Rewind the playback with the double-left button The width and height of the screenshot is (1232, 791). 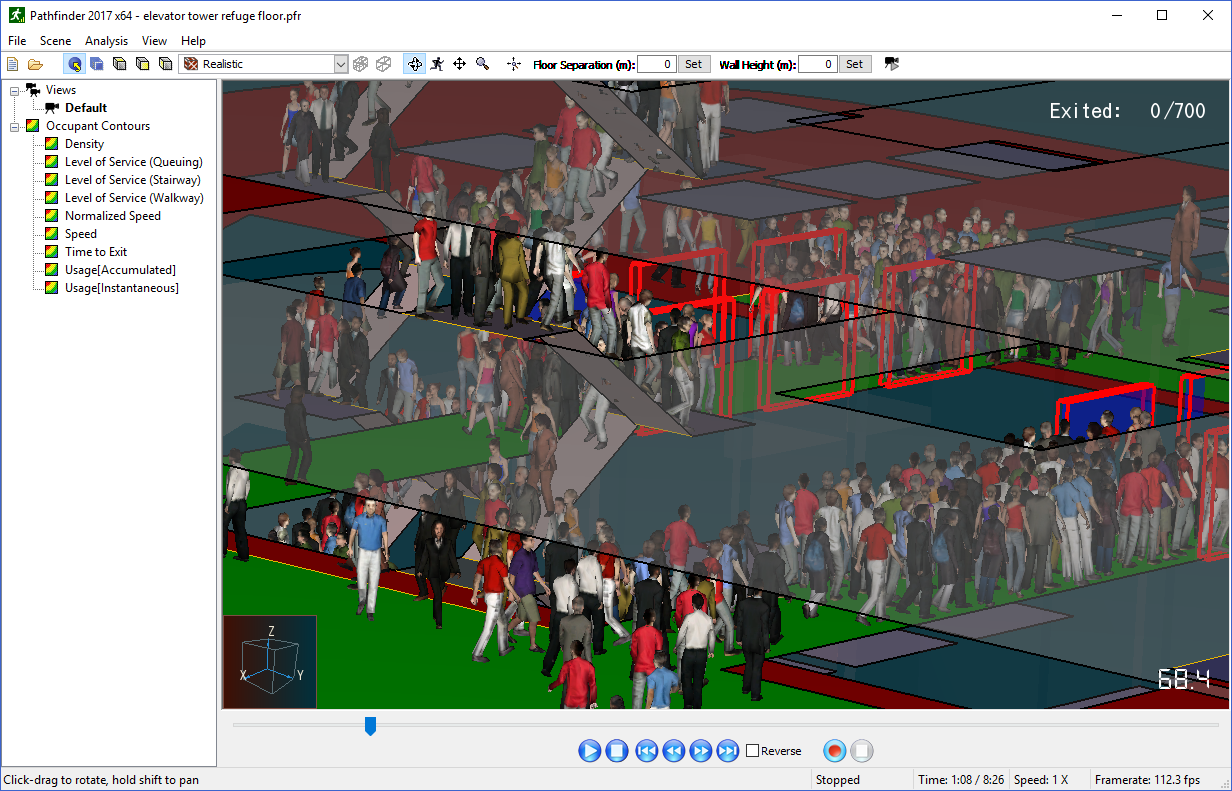(x=674, y=751)
